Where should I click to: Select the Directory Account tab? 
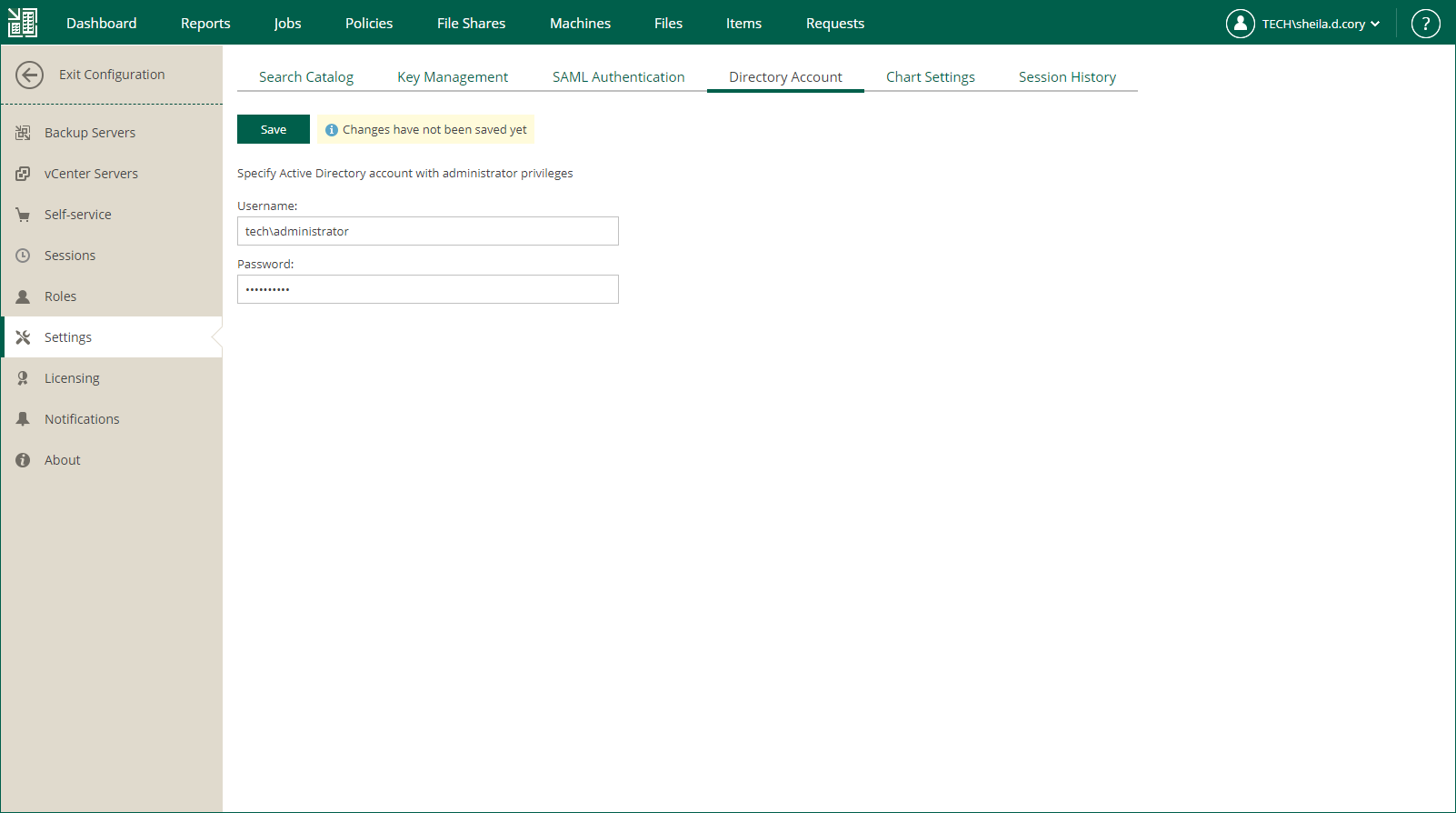(785, 77)
